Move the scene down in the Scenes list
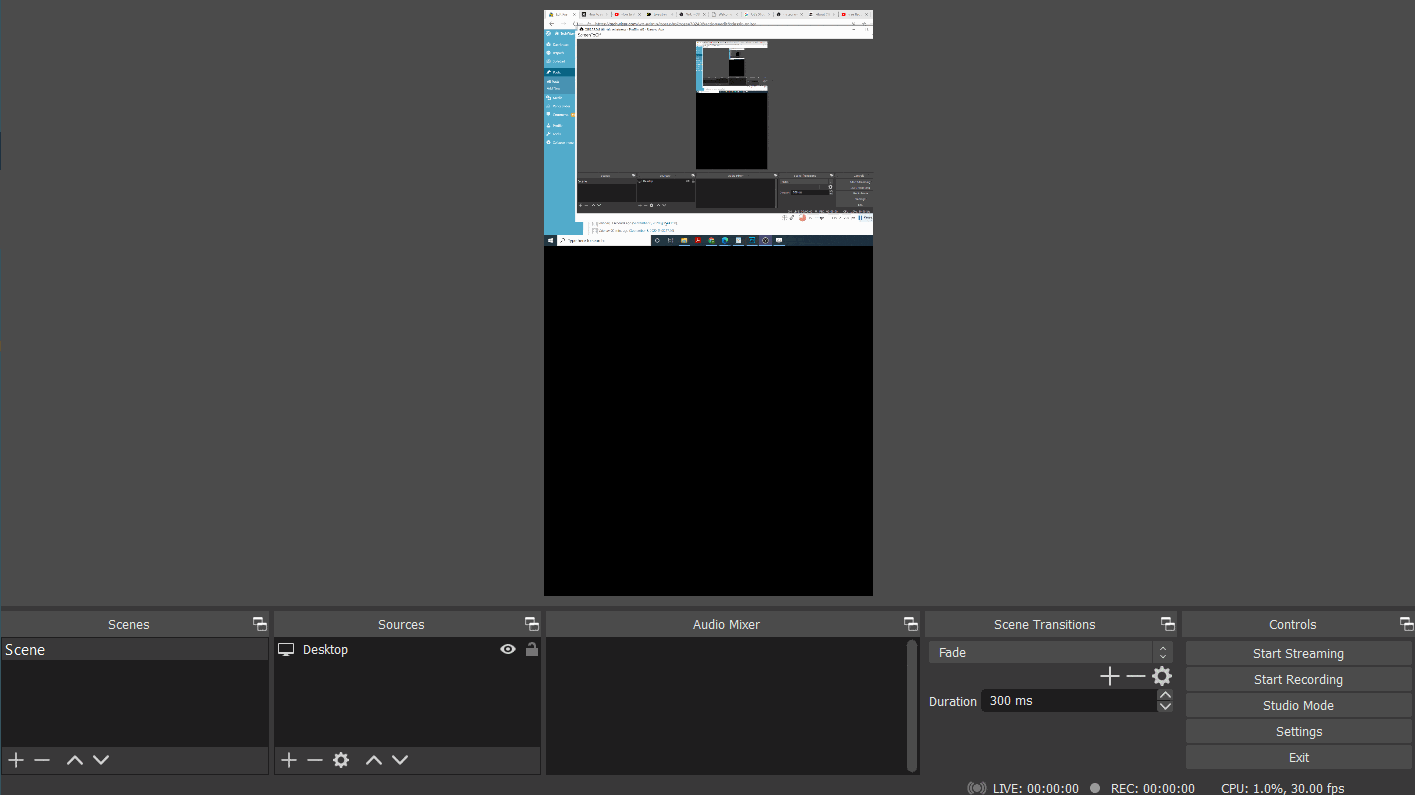The image size is (1415, 795). point(101,760)
